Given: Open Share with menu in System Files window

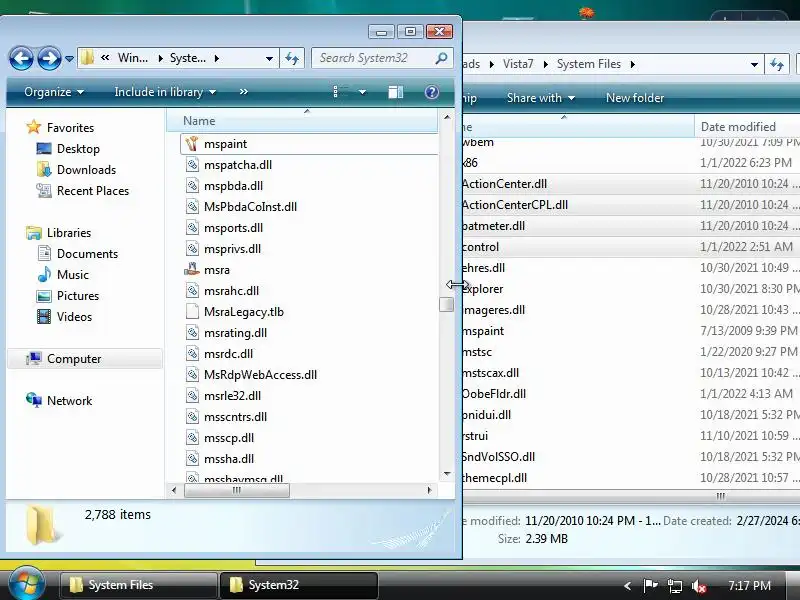Looking at the screenshot, I should 540,98.
